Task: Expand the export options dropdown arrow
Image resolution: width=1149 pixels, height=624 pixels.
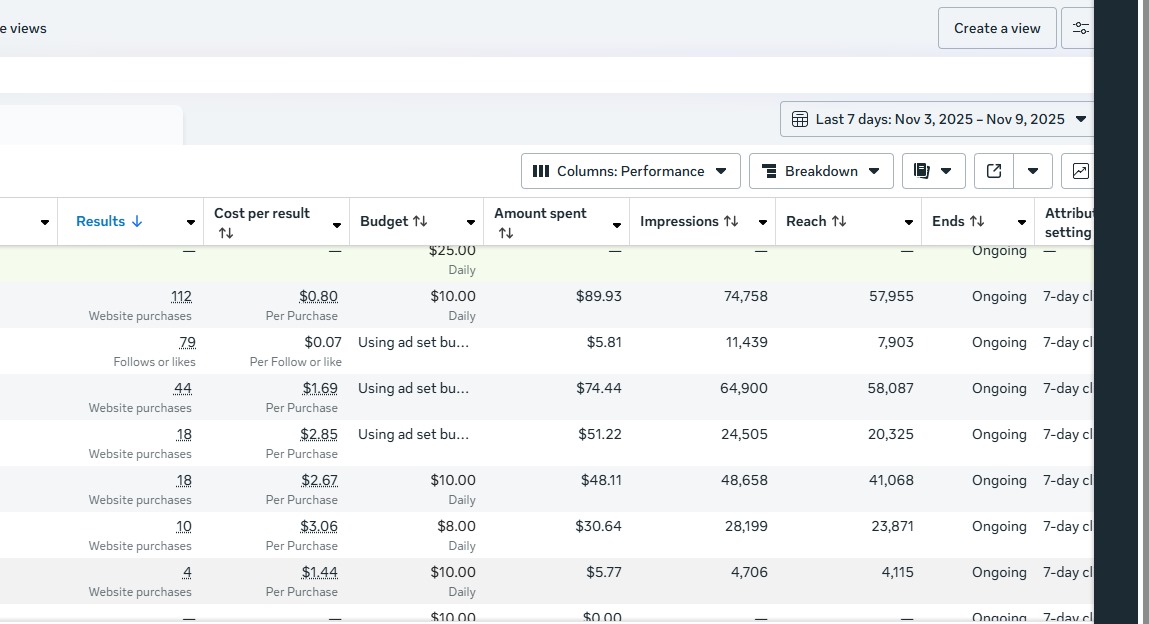Action: [1033, 171]
